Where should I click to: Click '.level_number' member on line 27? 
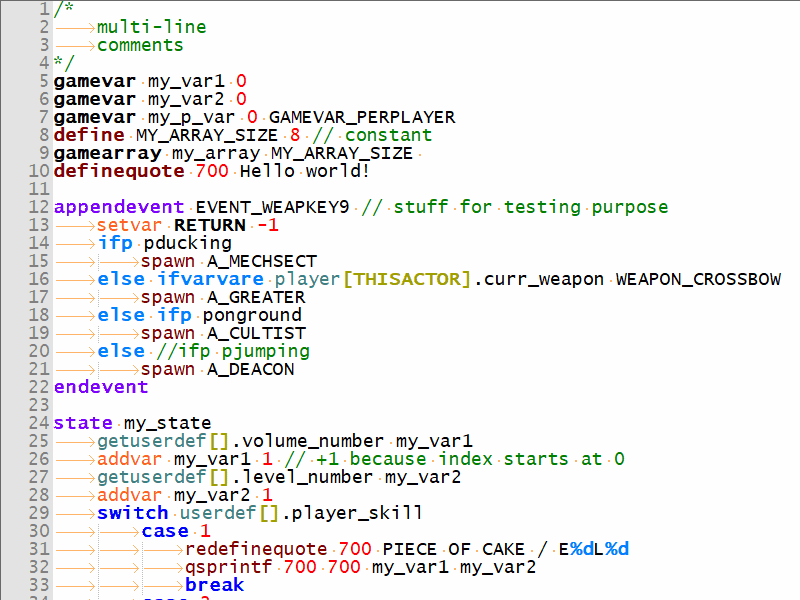click(302, 477)
